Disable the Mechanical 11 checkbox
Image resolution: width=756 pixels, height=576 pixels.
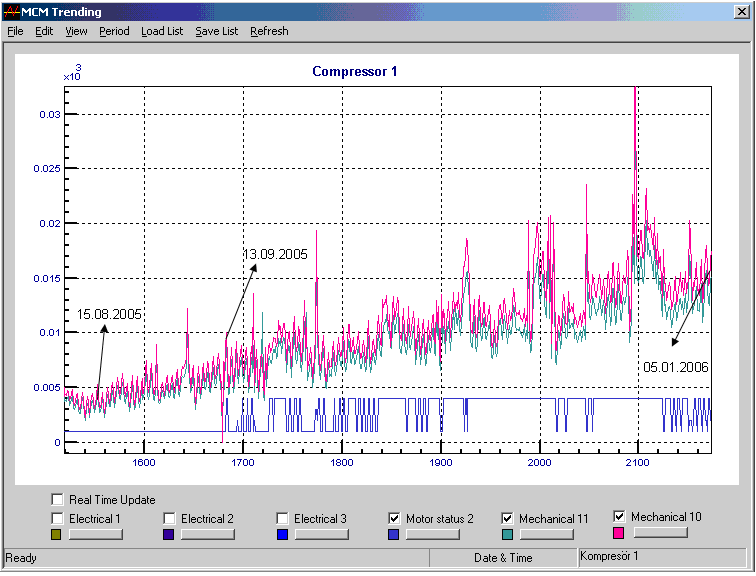508,519
